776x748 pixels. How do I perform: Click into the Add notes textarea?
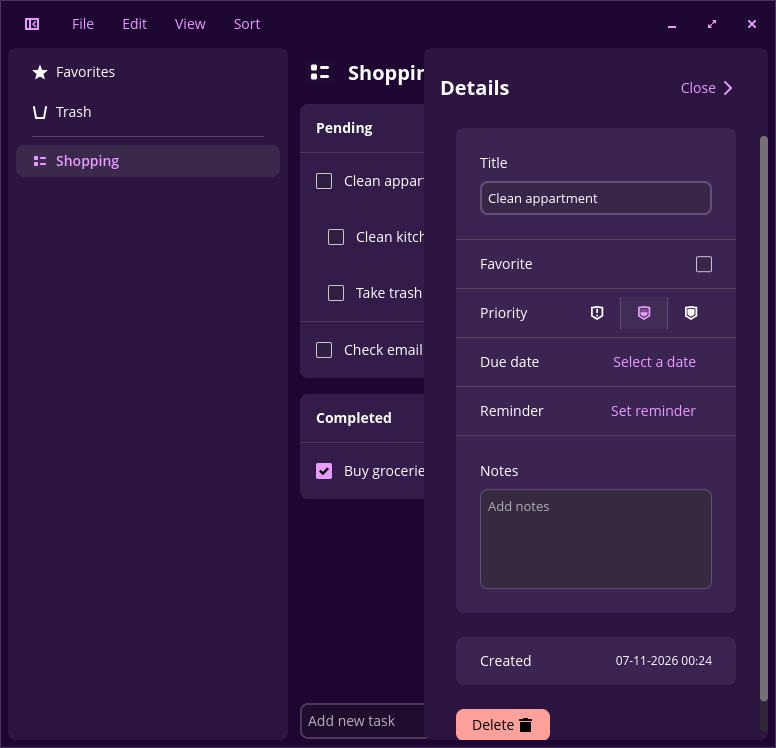[596, 539]
